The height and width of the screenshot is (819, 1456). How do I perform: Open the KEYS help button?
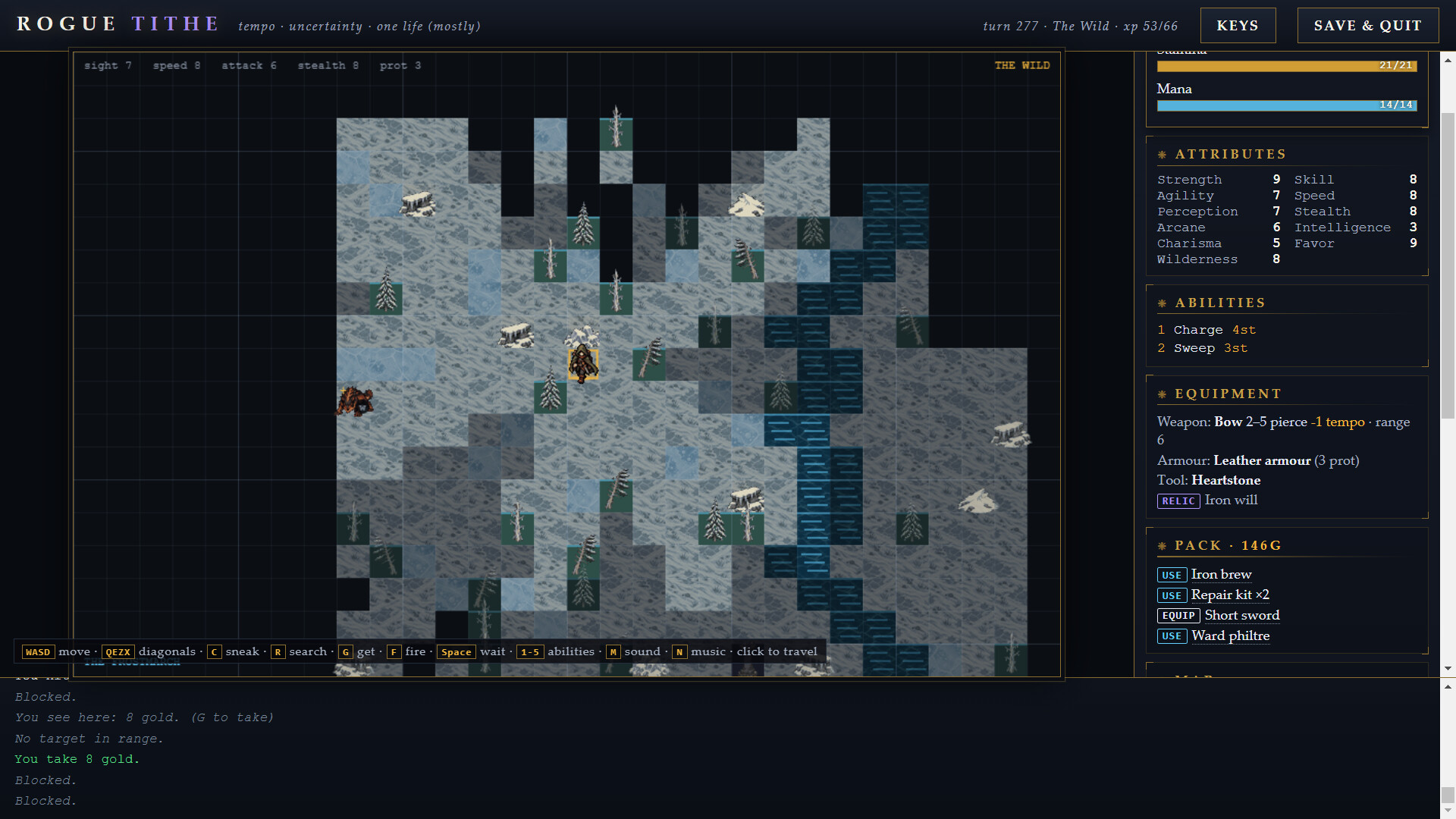1238,26
